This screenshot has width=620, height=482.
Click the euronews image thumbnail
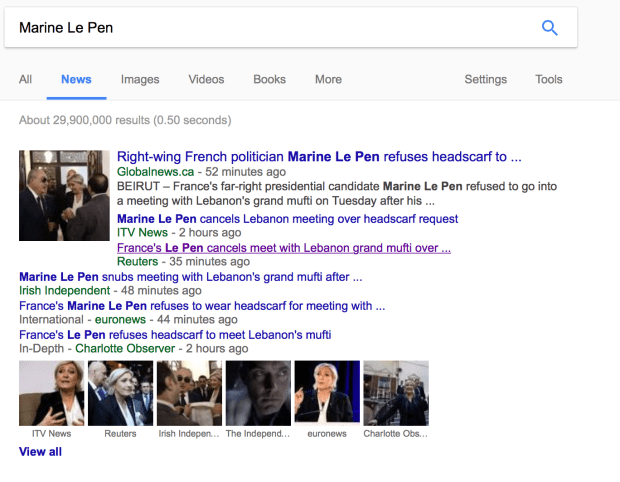327,394
